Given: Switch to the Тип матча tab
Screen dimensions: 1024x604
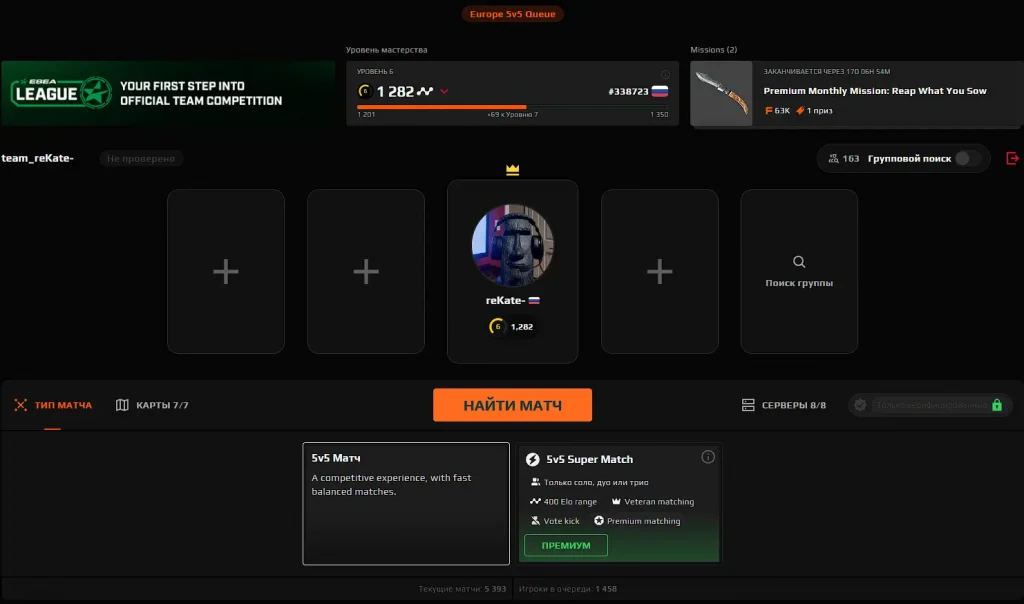Looking at the screenshot, I should 53,405.
